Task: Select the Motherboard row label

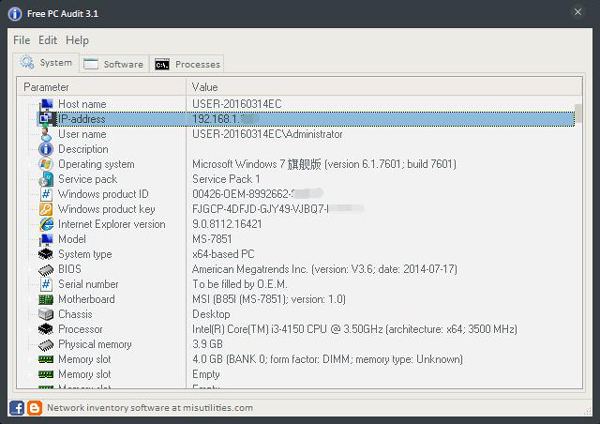Action: 86,299
